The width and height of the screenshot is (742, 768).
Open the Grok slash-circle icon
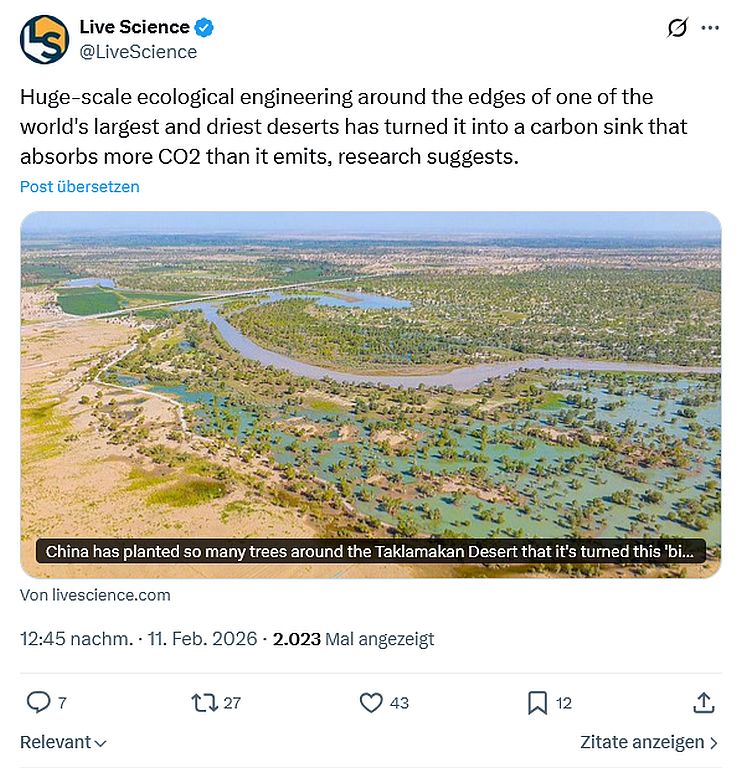[x=677, y=28]
